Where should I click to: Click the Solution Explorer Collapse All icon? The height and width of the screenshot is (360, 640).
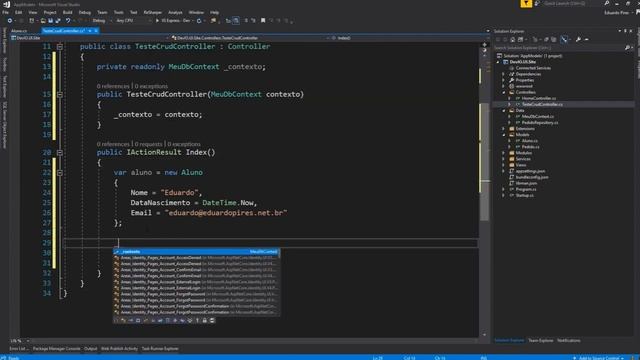[547, 40]
